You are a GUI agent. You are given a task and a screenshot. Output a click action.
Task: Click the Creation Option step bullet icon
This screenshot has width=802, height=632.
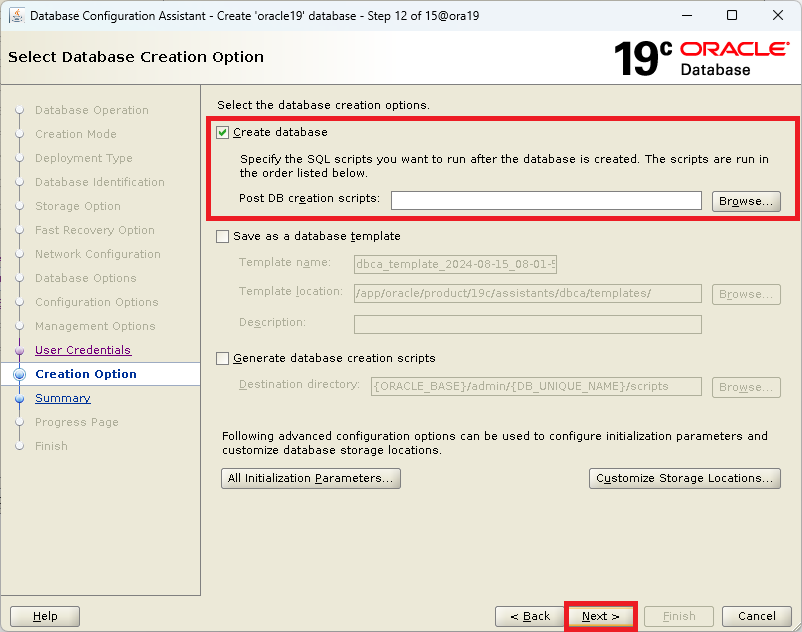coord(19,374)
